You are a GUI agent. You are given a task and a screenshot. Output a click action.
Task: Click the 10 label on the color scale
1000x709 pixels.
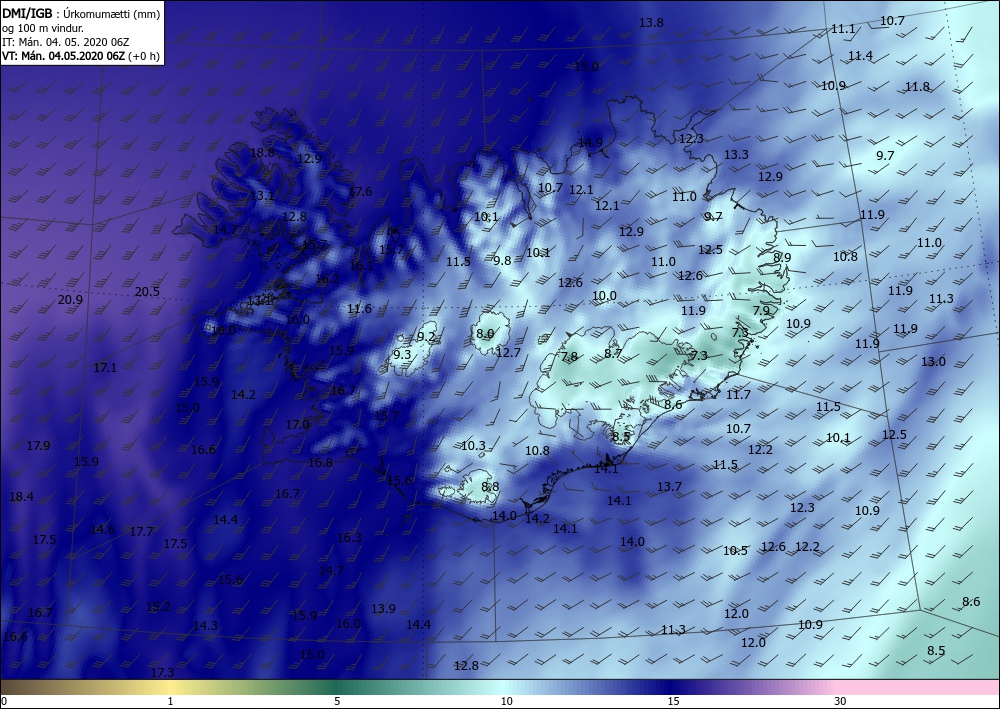(x=506, y=701)
